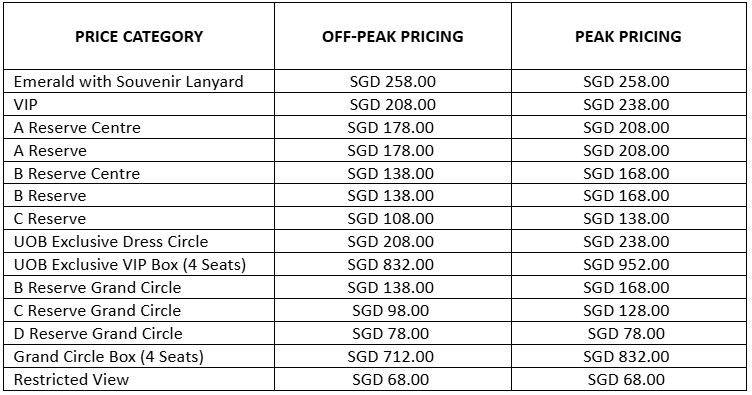Click the C Reserve category cell
752x395 pixels.
[x=139, y=219]
